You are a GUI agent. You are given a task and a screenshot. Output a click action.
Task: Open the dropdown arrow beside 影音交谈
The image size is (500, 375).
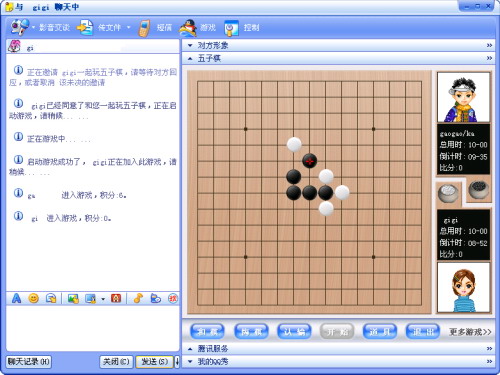(33, 27)
